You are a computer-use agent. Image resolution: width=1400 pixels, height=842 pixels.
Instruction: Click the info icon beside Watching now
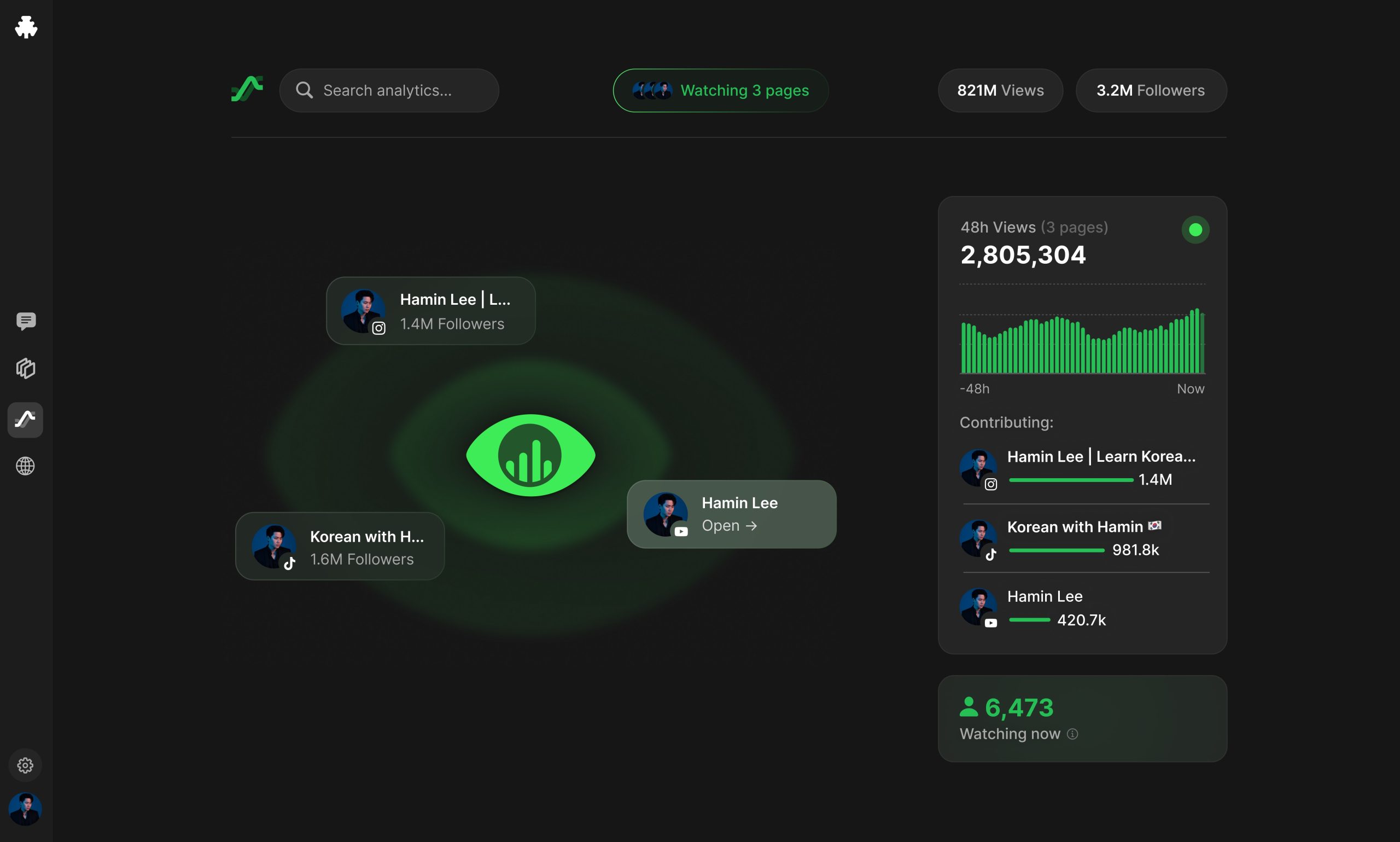click(1072, 734)
